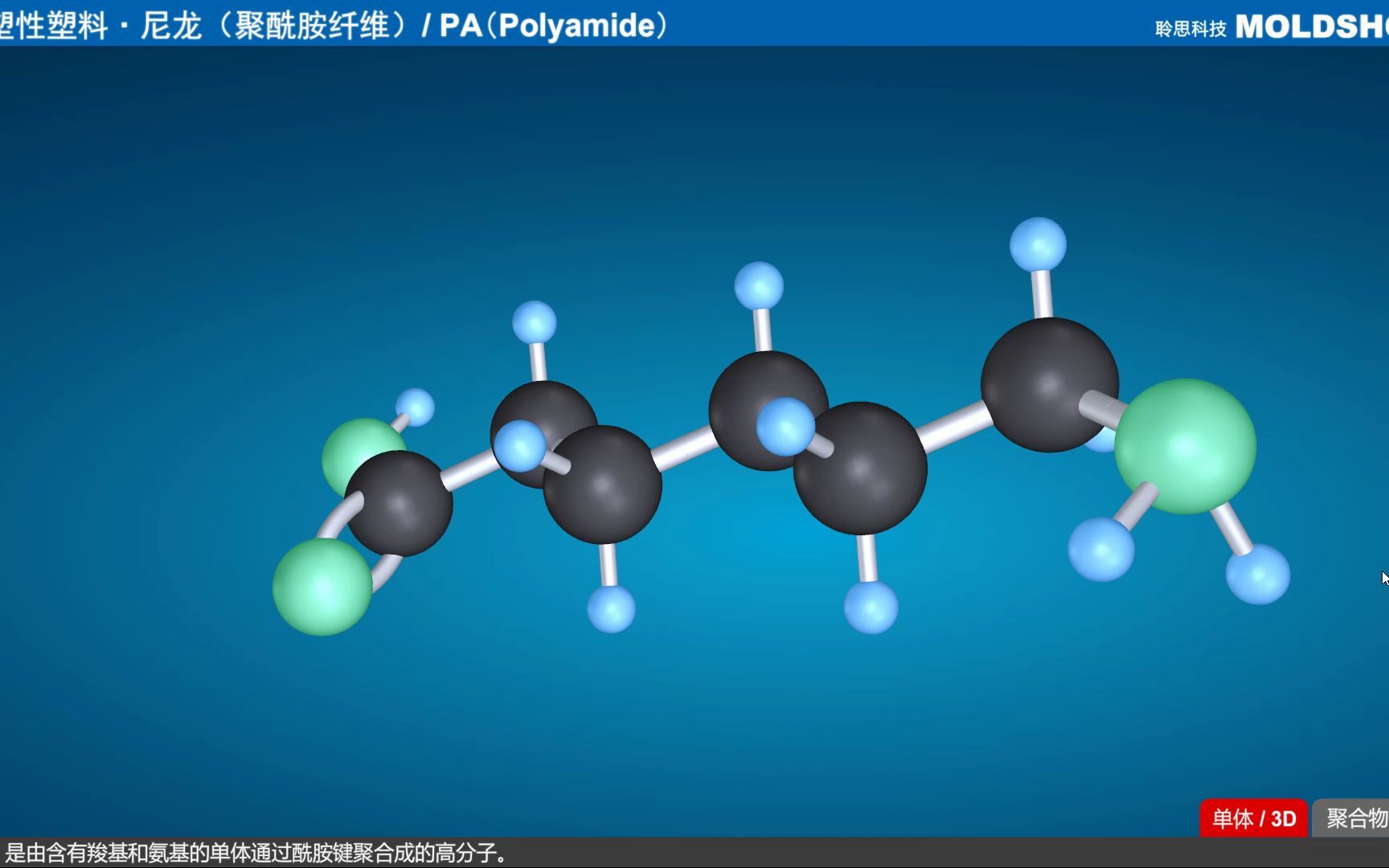This screenshot has height=868, width=1389.
Task: Click the 聆思科技 brand text
Action: (1190, 29)
